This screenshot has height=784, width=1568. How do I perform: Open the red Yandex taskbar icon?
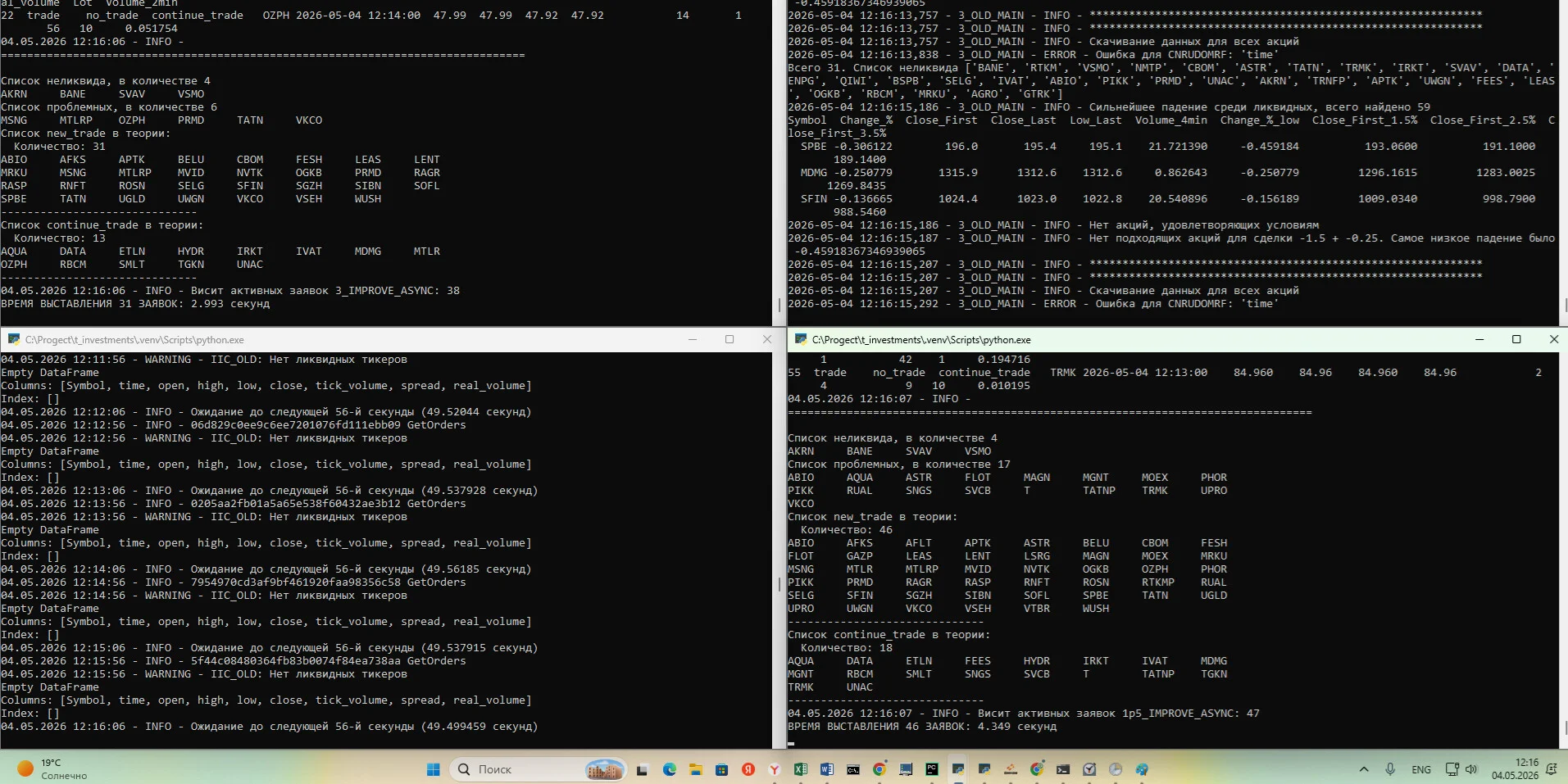coord(748,769)
